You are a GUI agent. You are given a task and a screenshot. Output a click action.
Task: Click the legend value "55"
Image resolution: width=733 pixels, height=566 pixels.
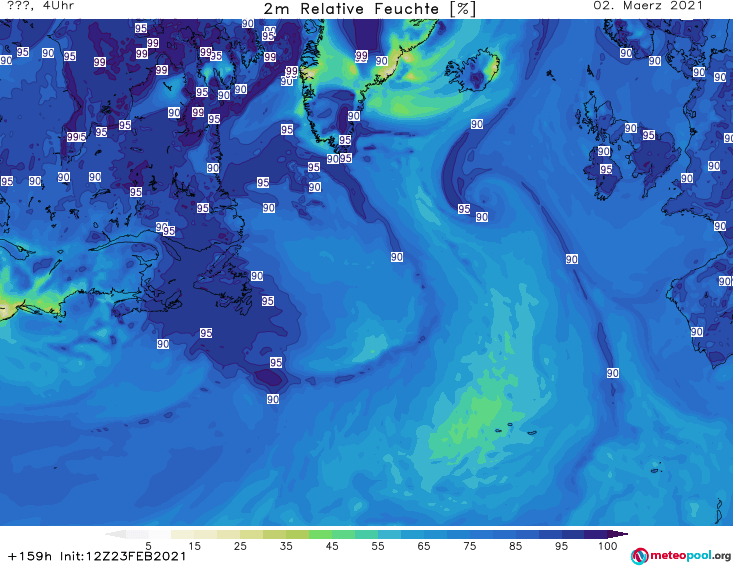pos(378,546)
